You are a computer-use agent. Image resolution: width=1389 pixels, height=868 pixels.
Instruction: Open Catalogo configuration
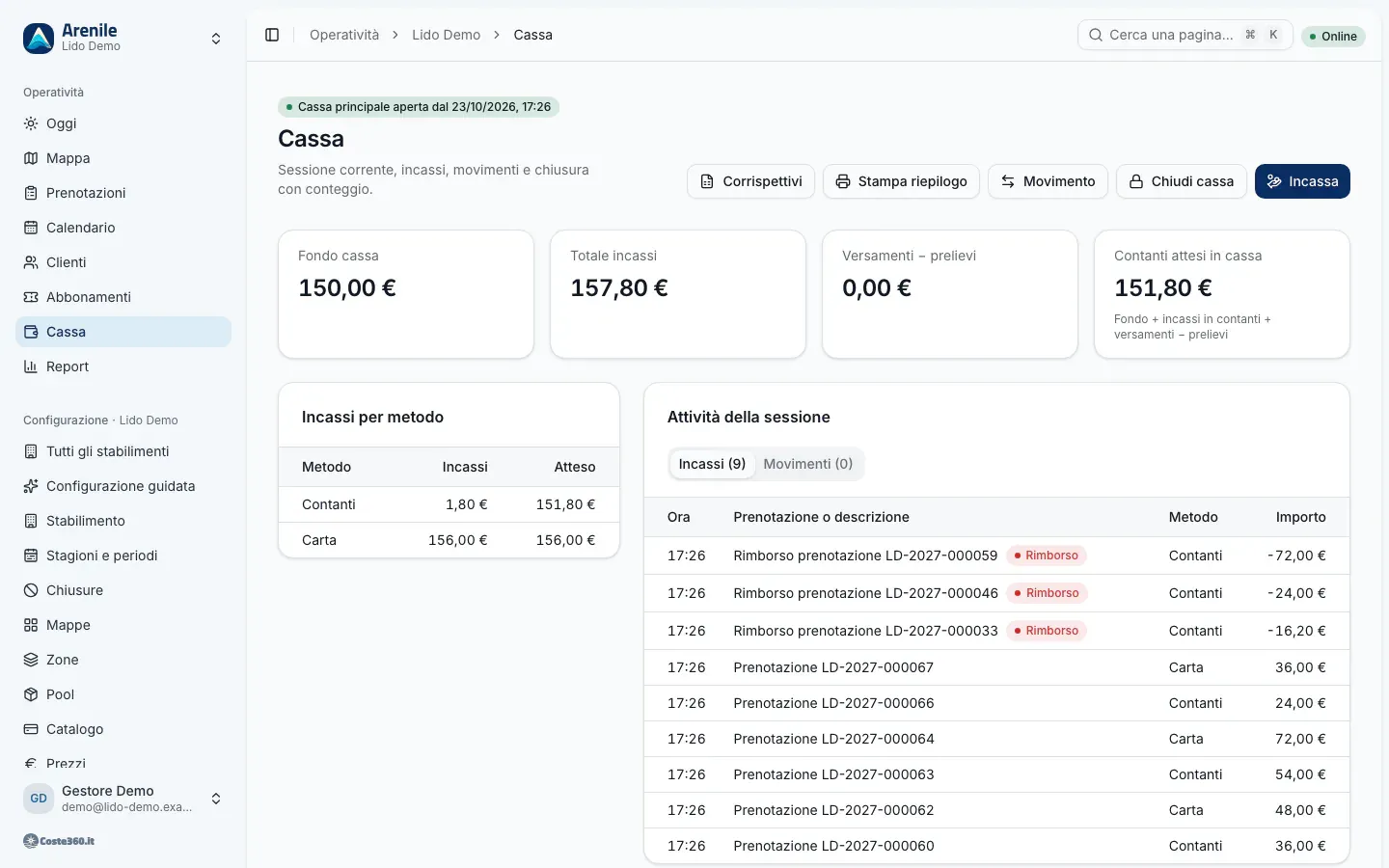(123, 729)
